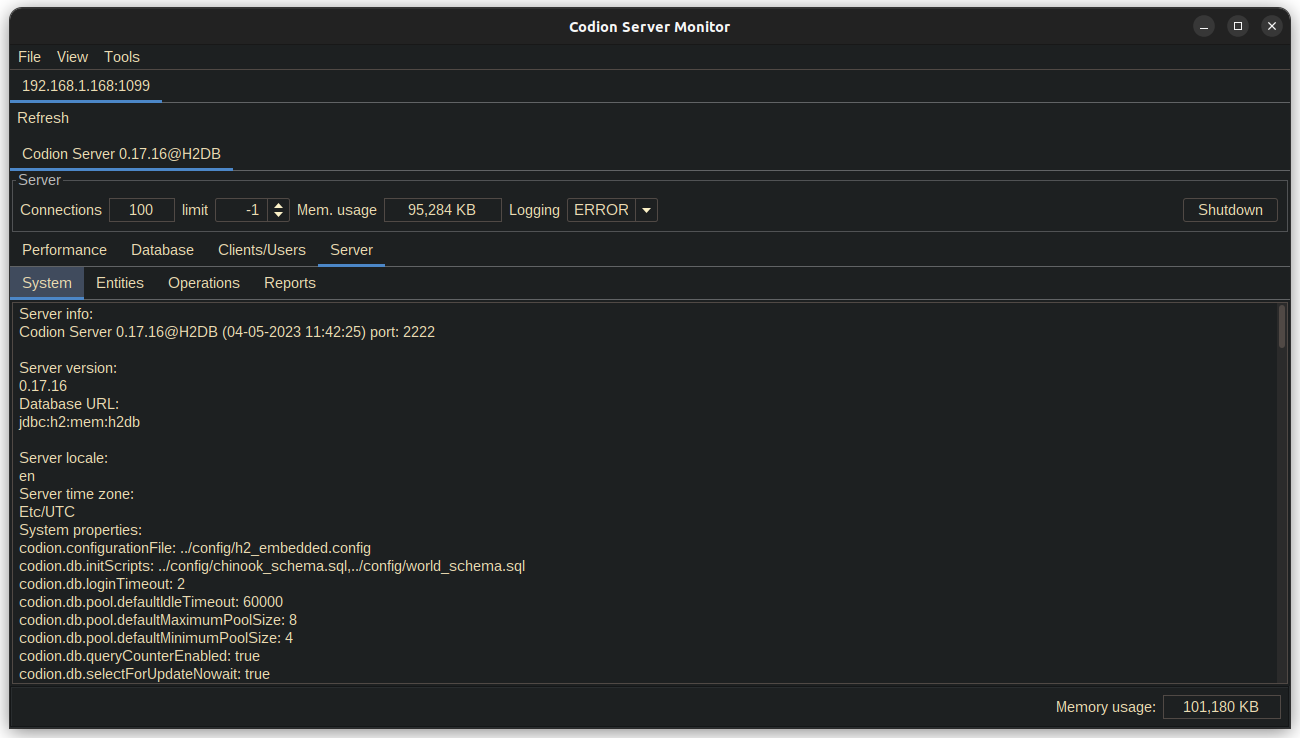1300x738 pixels.
Task: Open the Clients/Users tab
Action: [x=262, y=250]
